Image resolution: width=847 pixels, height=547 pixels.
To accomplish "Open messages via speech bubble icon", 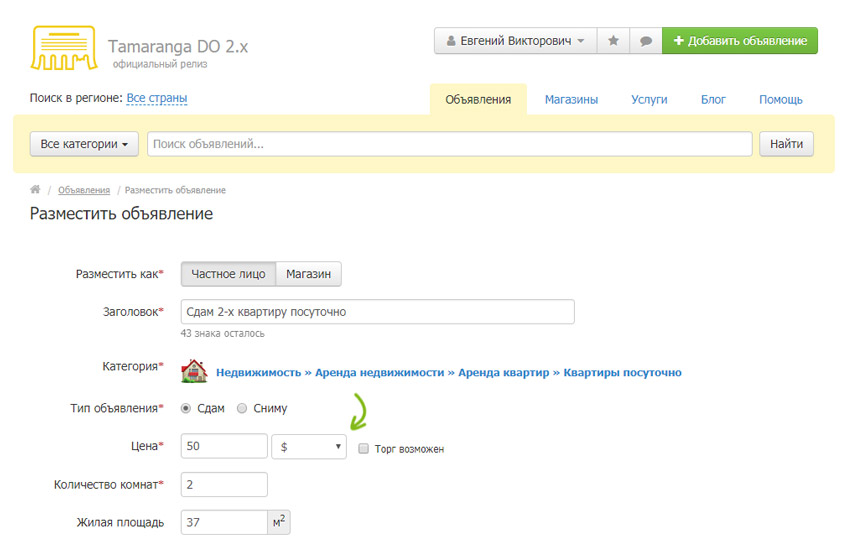I will [646, 41].
